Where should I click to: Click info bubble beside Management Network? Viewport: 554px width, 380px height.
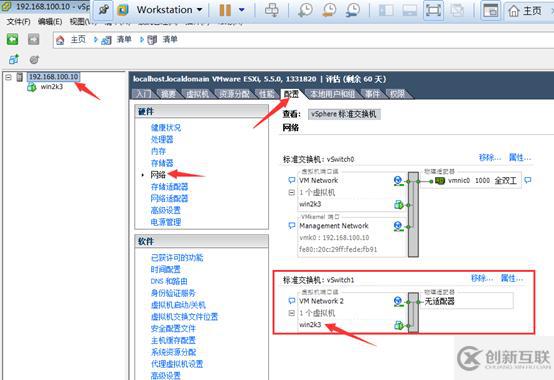click(291, 225)
